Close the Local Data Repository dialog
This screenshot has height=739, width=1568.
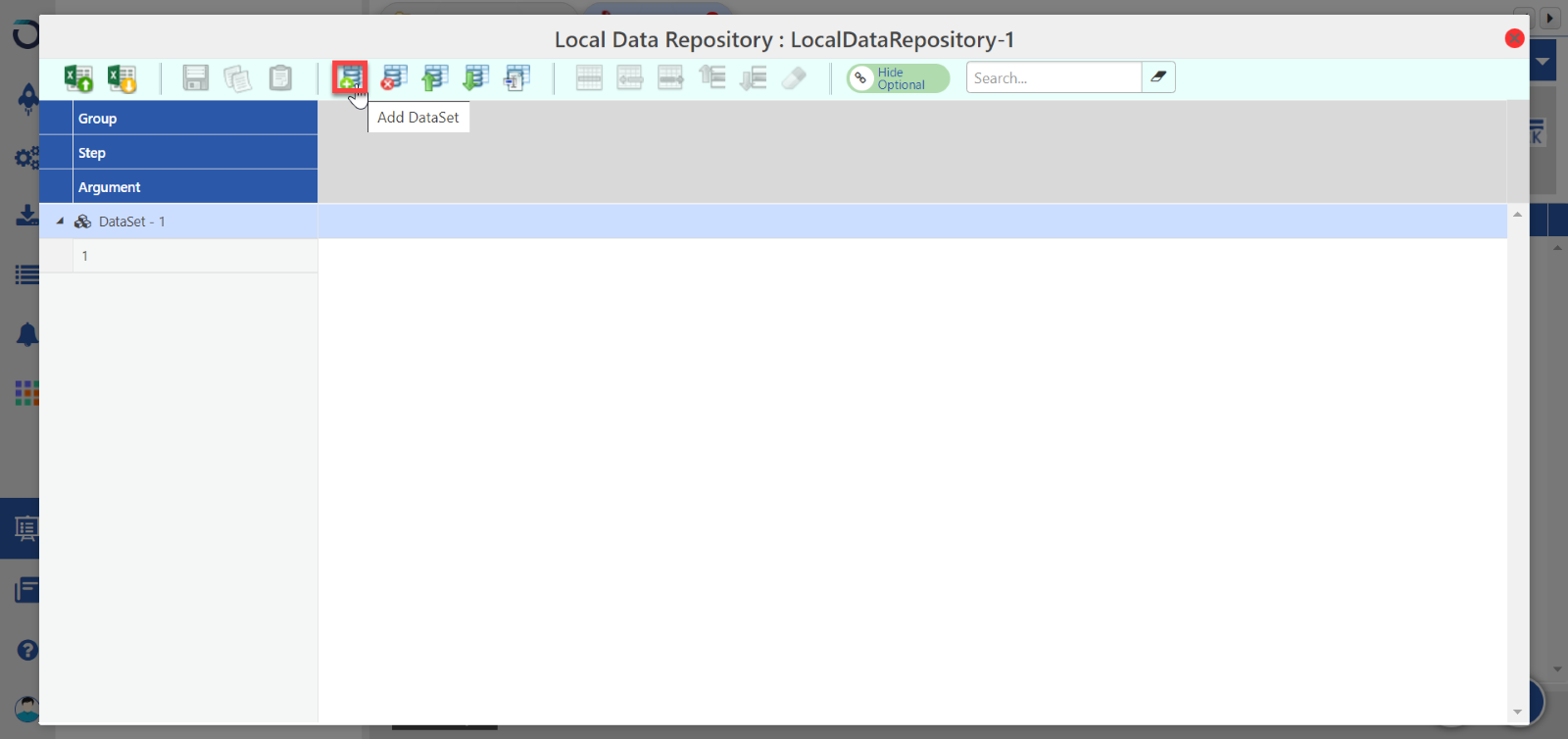[x=1514, y=38]
